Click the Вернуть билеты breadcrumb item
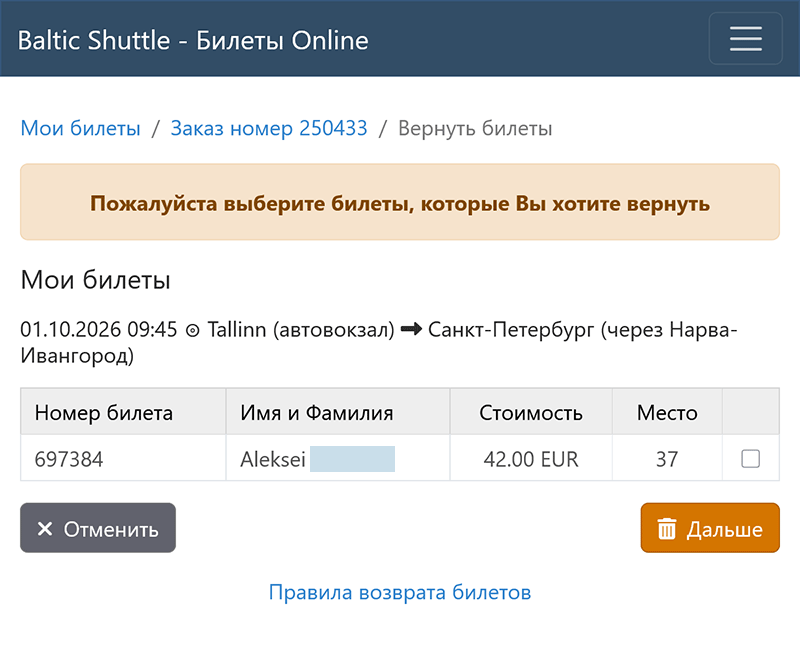Viewport: 800px width, 648px height. (x=475, y=128)
